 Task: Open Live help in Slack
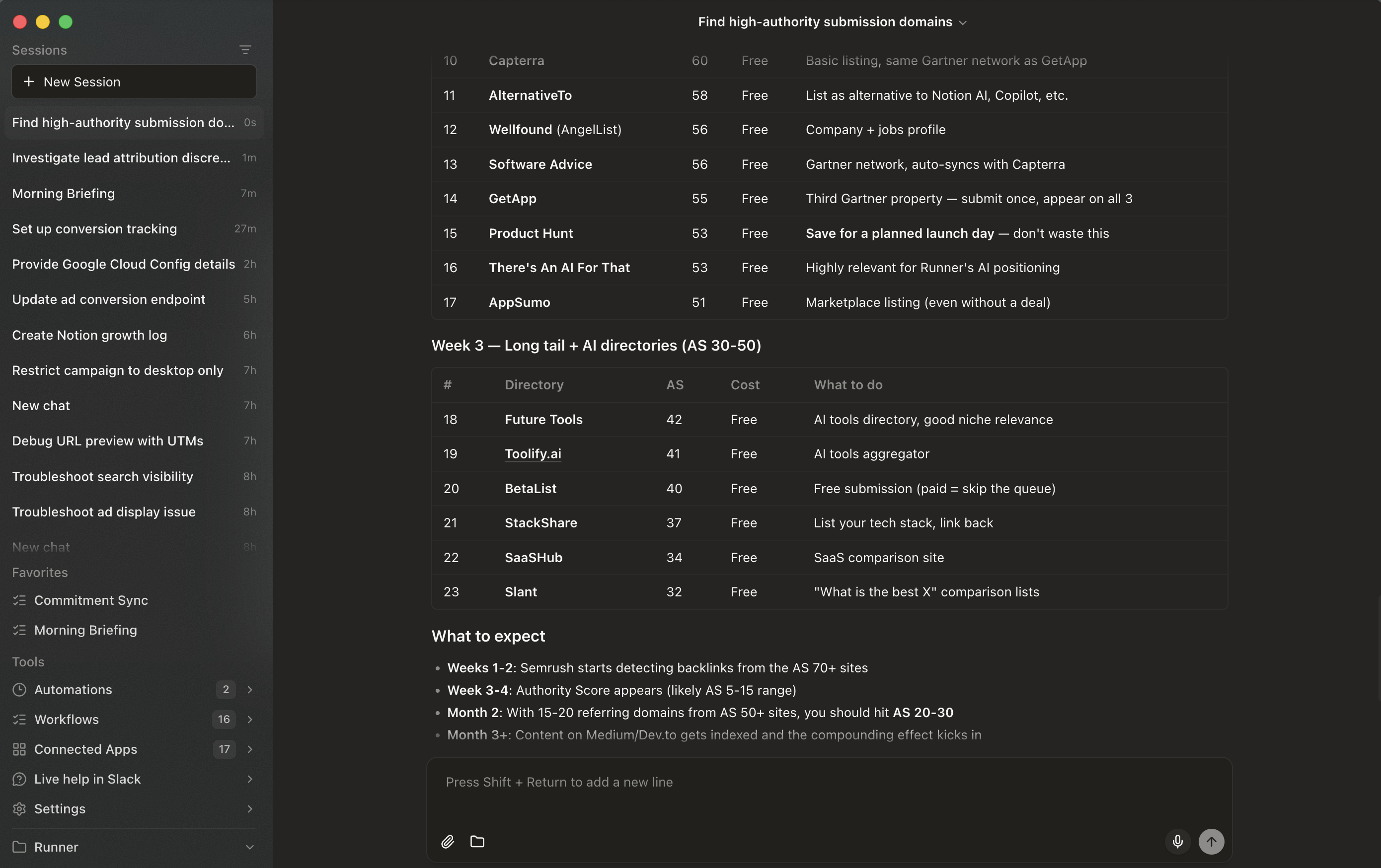click(87, 779)
